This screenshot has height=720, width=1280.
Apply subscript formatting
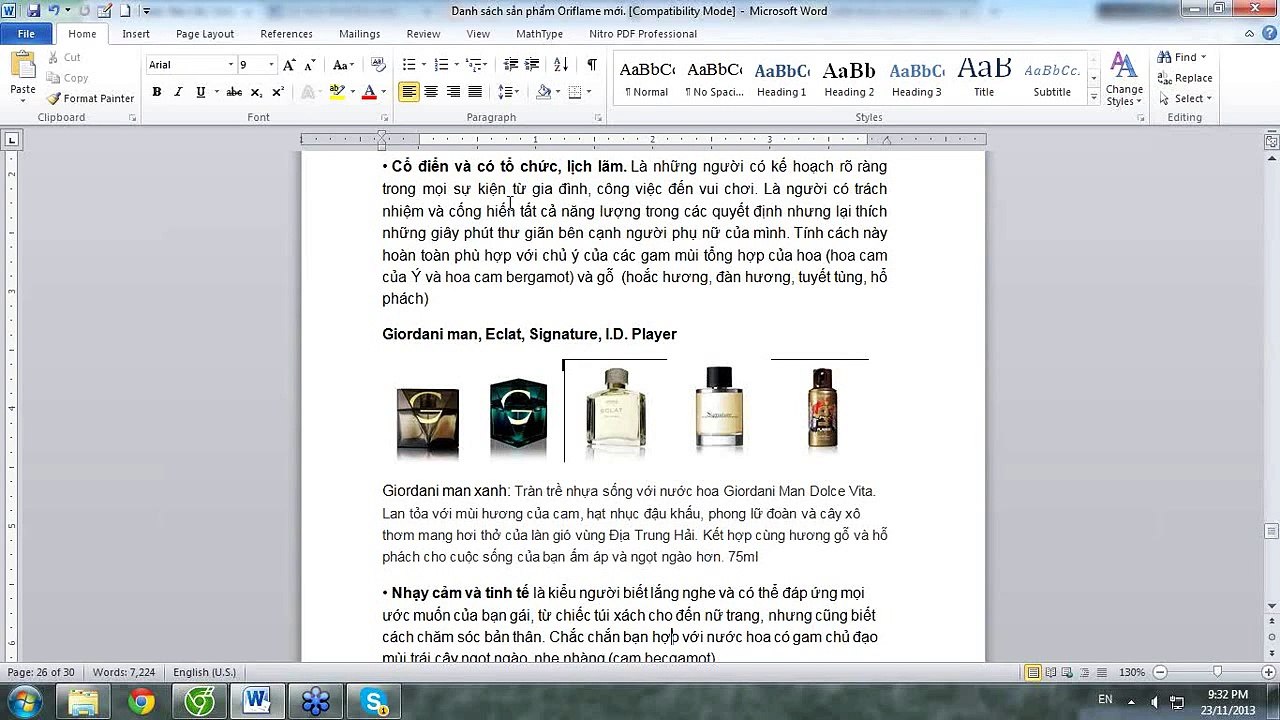256,92
